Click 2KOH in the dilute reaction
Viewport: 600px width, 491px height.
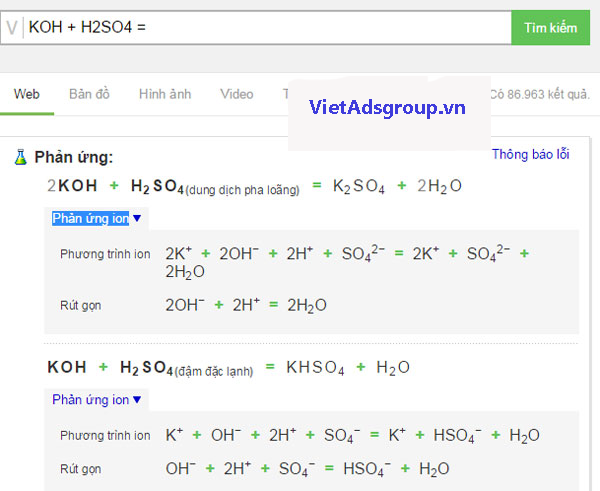(73, 186)
